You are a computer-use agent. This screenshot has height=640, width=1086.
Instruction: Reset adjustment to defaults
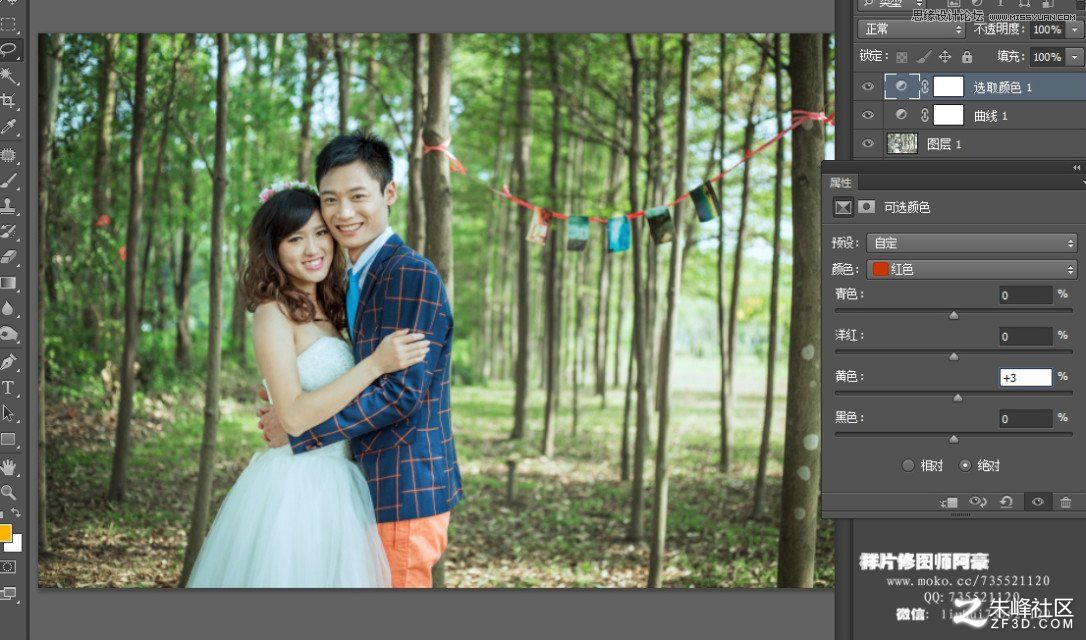click(x=1006, y=502)
